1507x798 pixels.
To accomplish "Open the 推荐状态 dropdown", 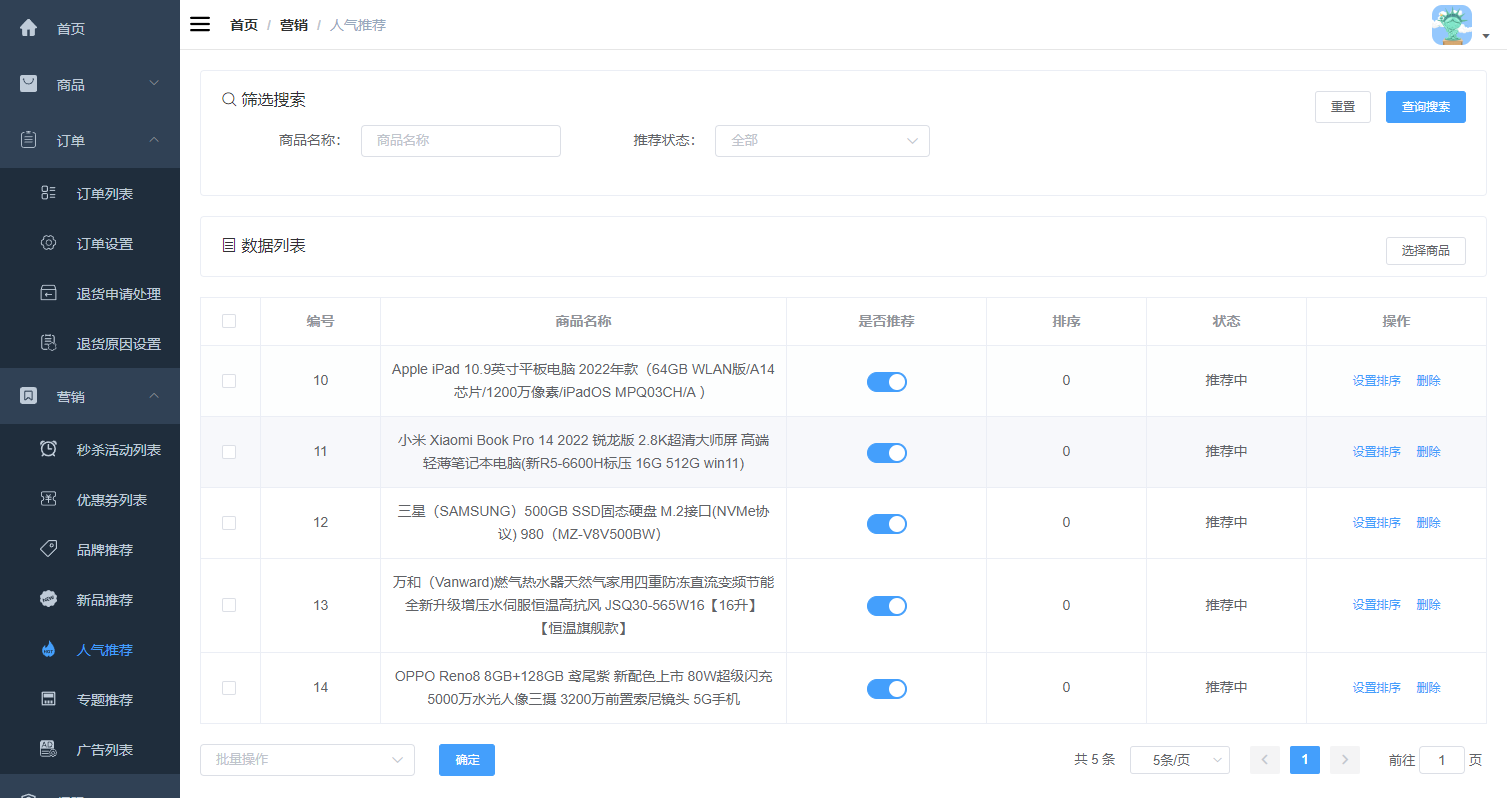I will [822, 141].
